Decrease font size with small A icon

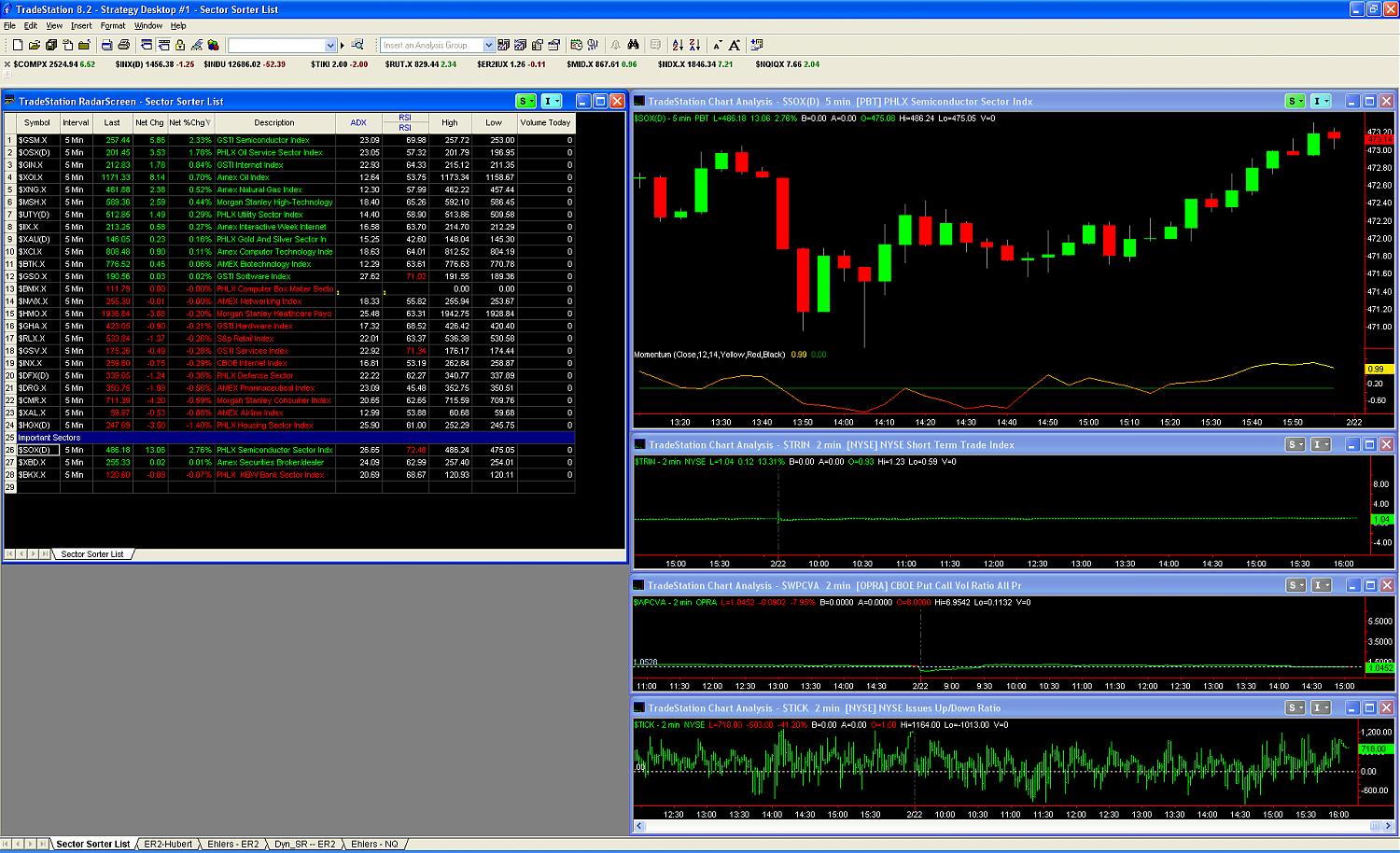(719, 45)
